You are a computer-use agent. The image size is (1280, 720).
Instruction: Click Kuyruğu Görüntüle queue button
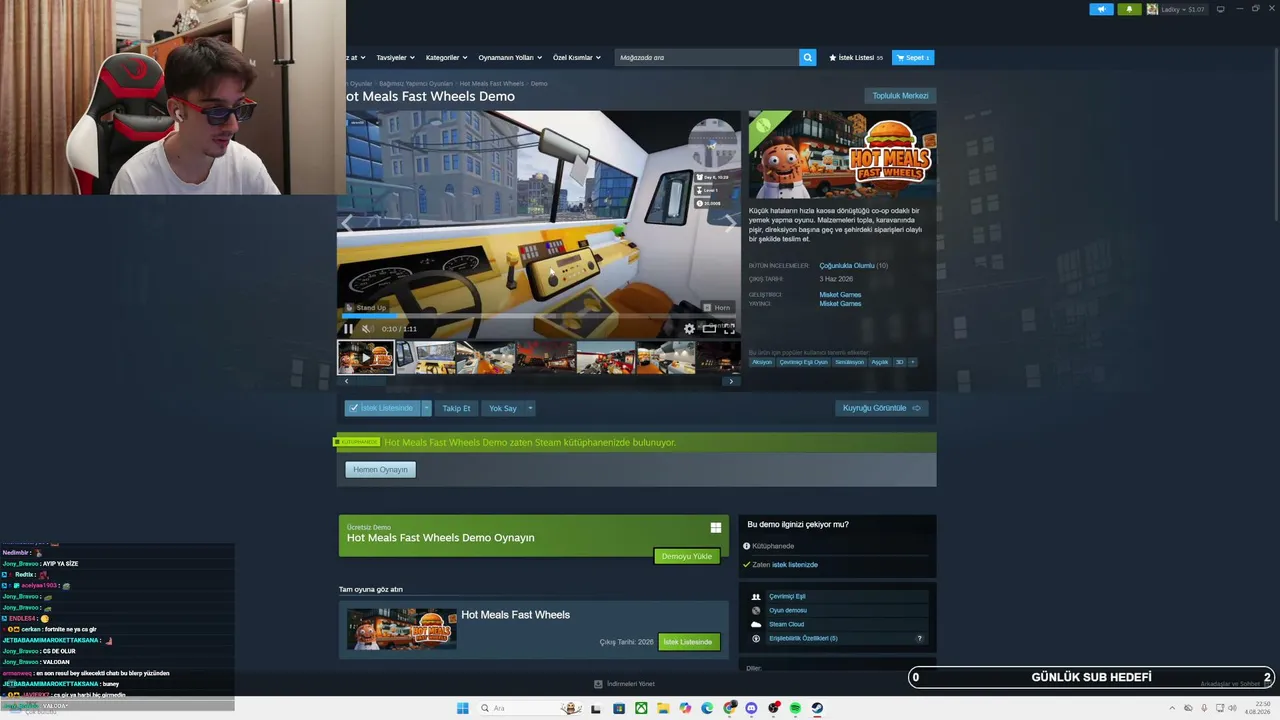pos(882,408)
